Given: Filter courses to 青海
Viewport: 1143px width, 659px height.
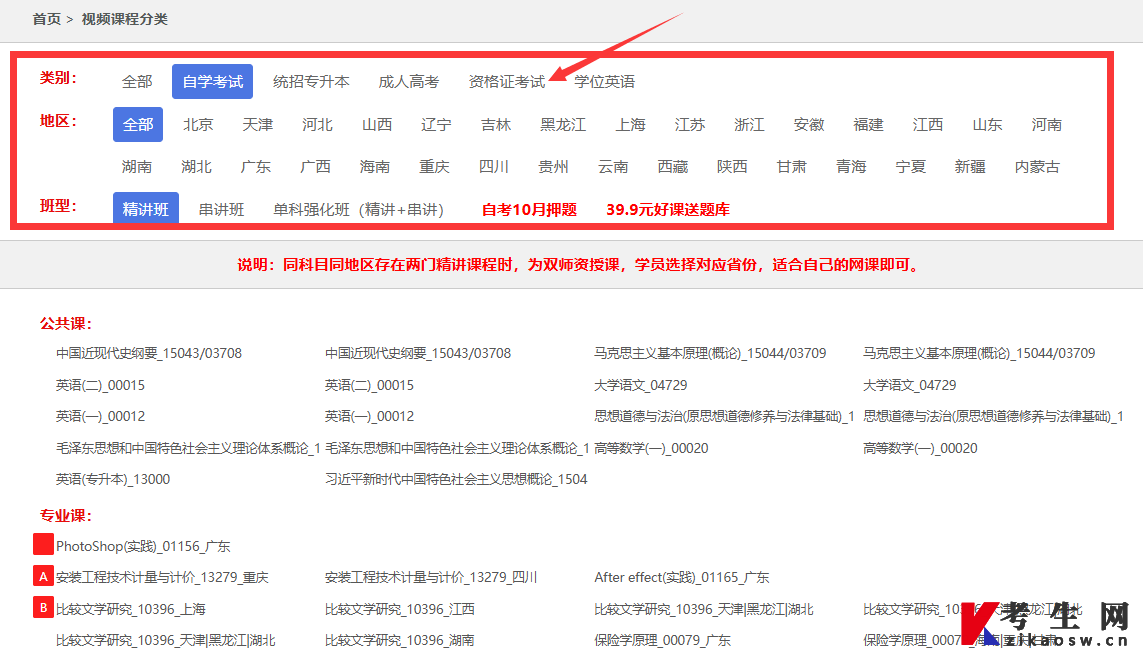Looking at the screenshot, I should pos(851,167).
